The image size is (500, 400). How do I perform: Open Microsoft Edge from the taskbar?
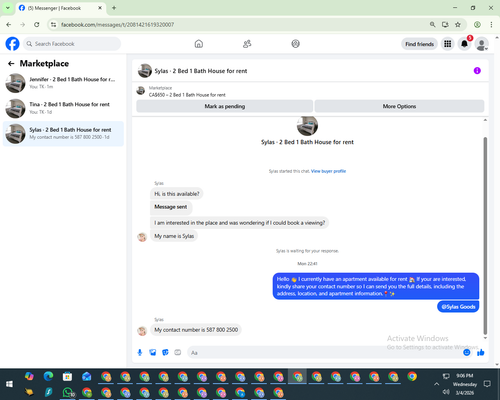click(x=48, y=376)
